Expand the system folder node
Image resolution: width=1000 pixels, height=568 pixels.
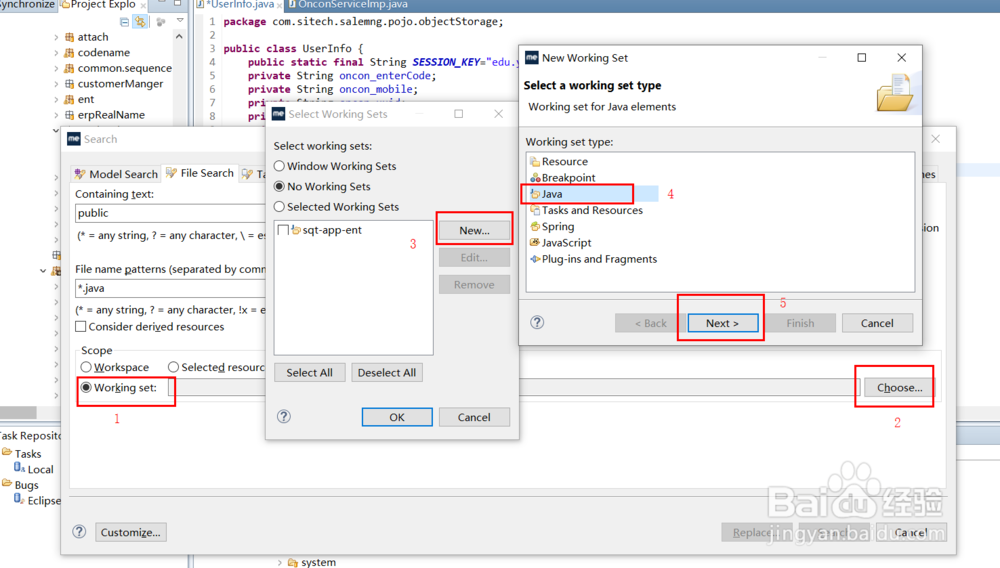click(x=279, y=562)
